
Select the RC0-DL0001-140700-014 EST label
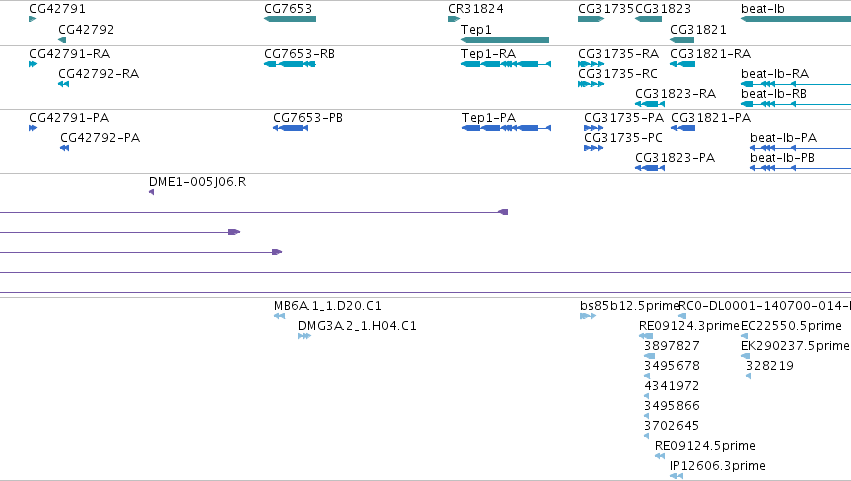[x=765, y=306]
